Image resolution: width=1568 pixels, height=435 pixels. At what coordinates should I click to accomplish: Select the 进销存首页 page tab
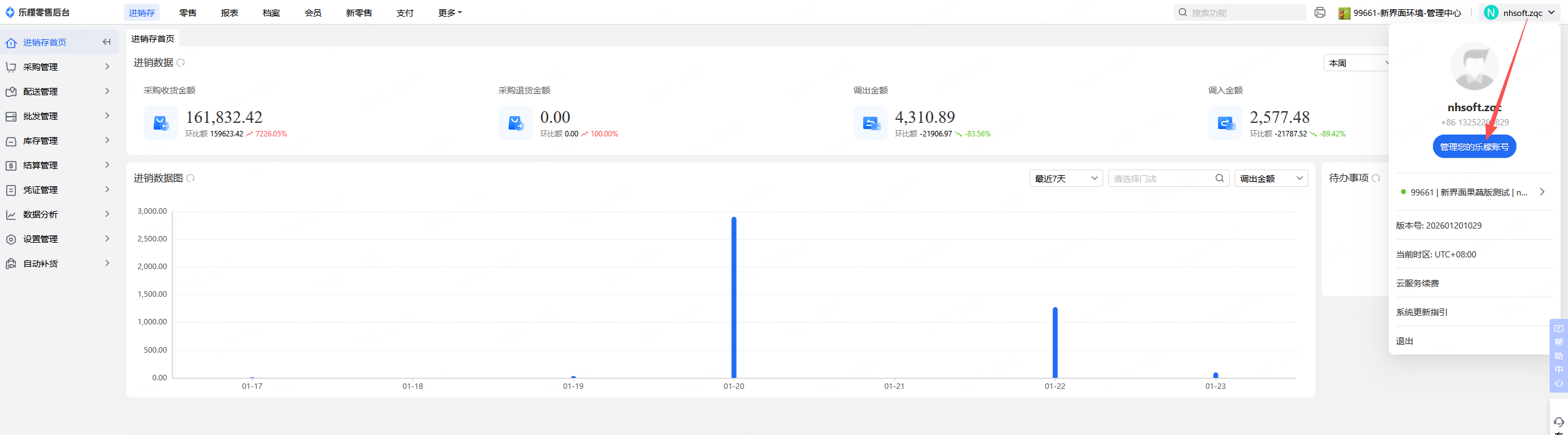[153, 39]
